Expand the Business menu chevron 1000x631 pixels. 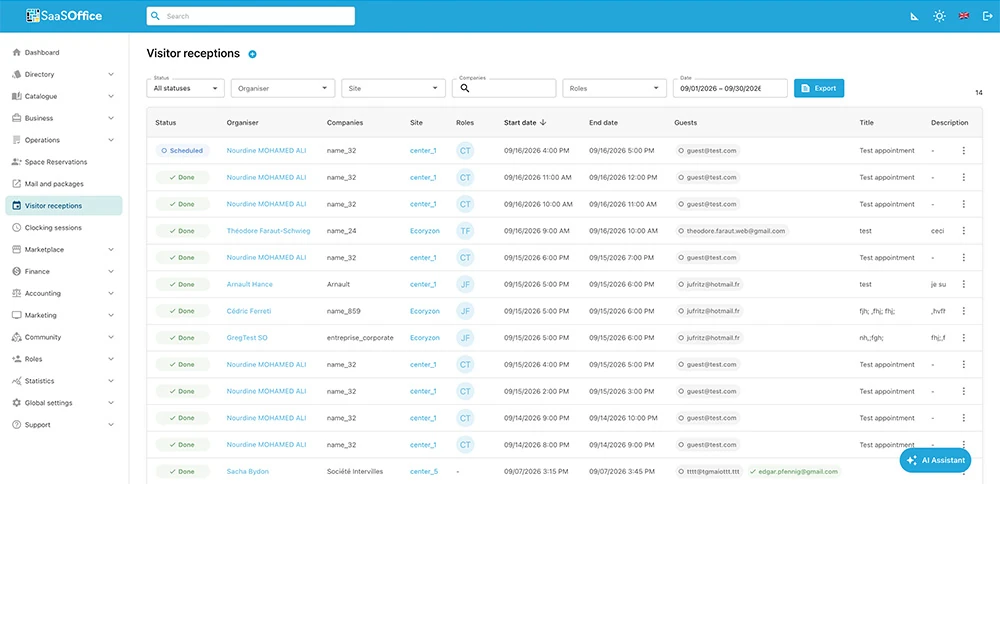[111, 118]
